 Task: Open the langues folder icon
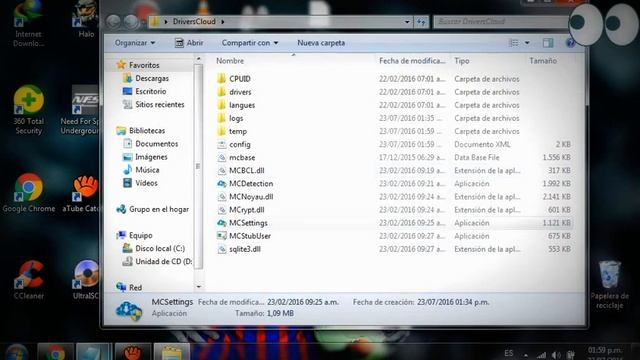pyautogui.click(x=221, y=105)
